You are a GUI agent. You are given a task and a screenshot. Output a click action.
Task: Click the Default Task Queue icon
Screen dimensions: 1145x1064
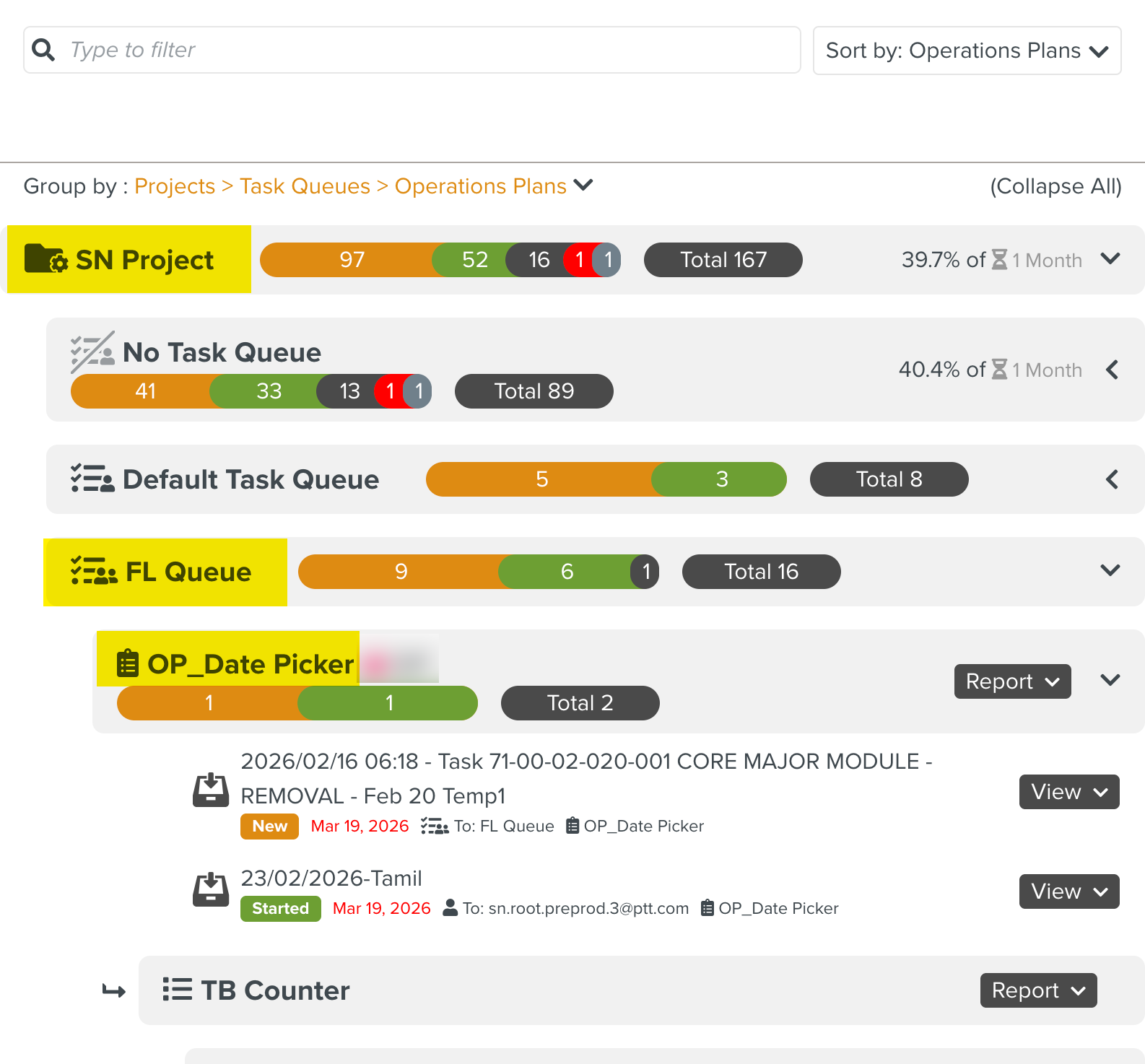pos(92,479)
